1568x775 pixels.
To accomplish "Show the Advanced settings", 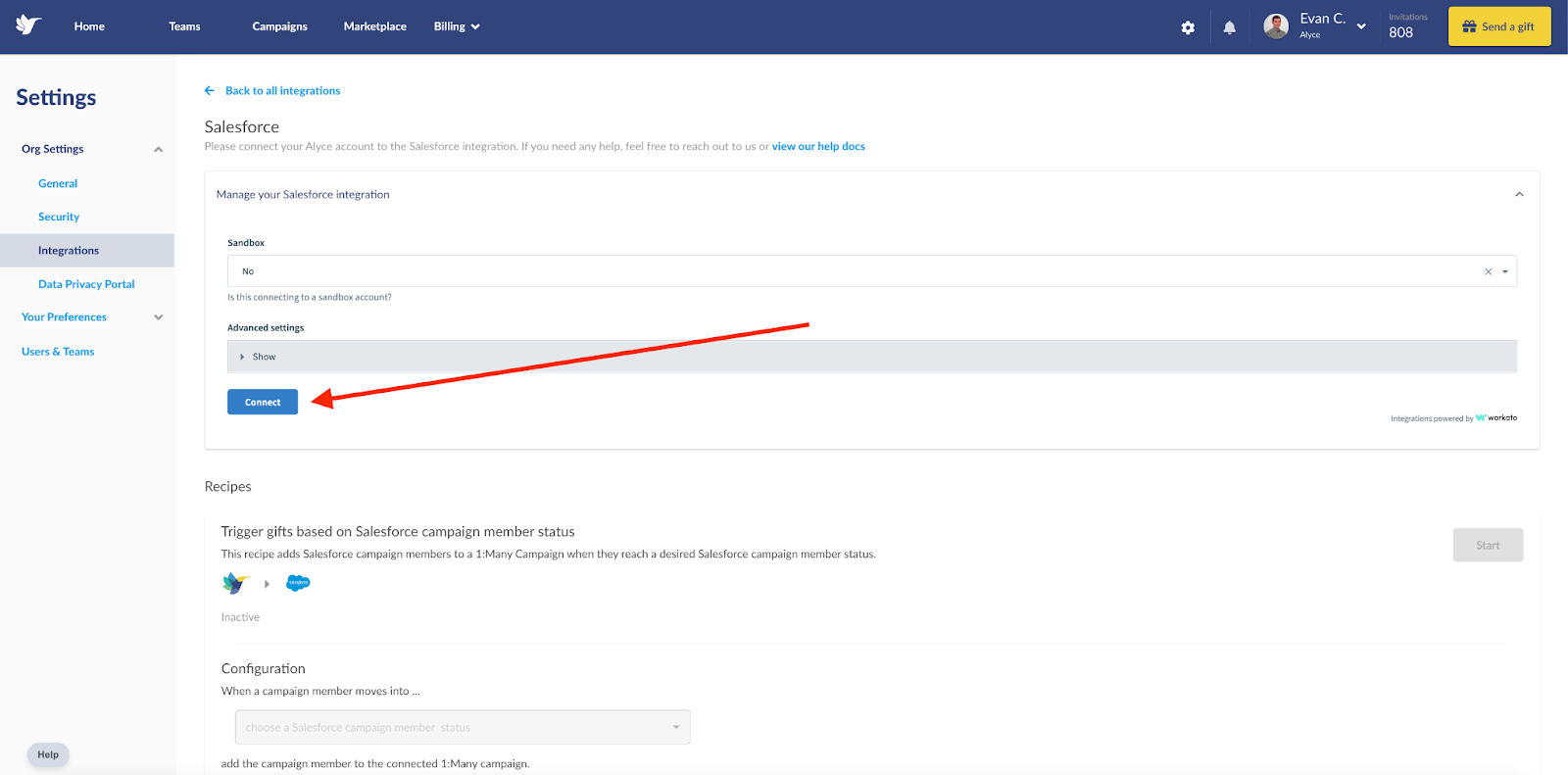I will click(x=872, y=357).
